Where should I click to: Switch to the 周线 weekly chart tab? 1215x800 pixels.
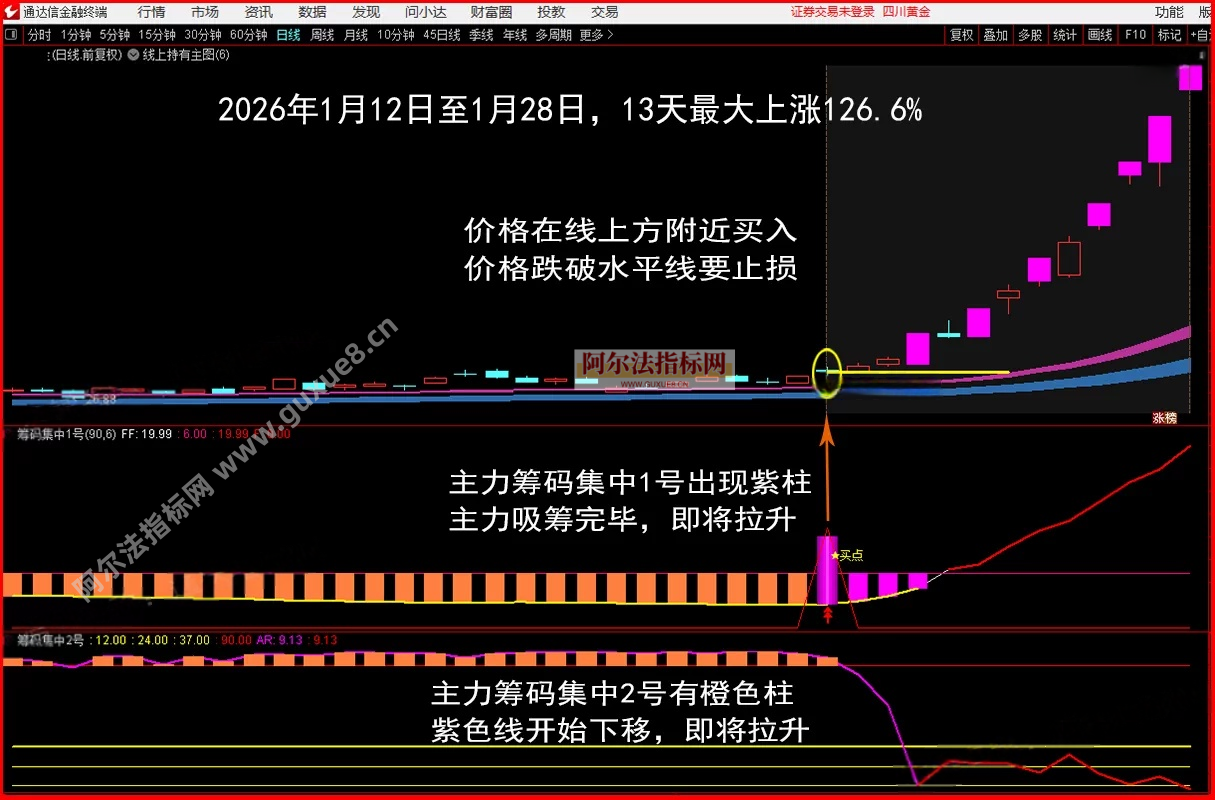[x=320, y=34]
